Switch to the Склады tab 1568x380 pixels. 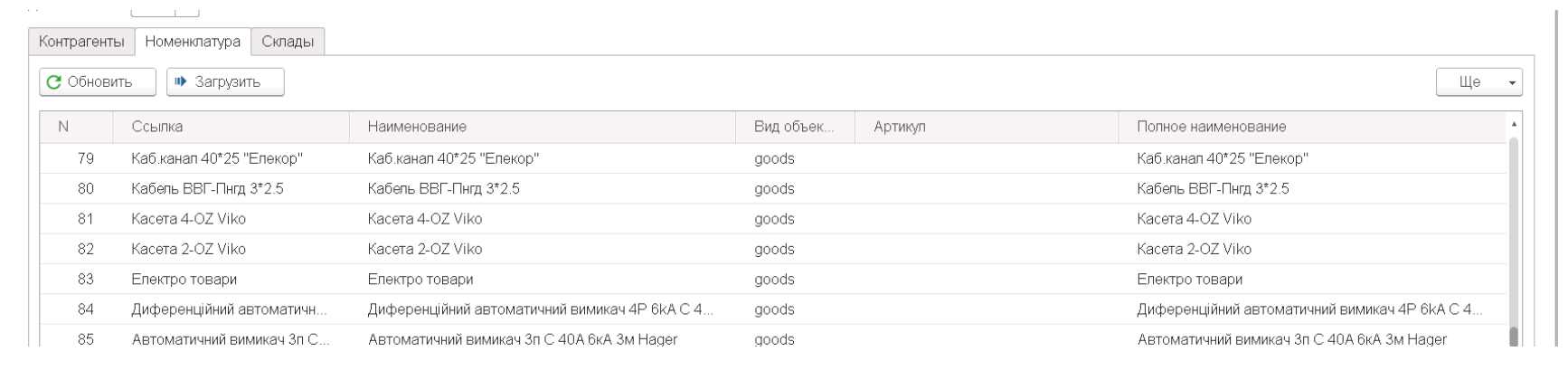[288, 42]
